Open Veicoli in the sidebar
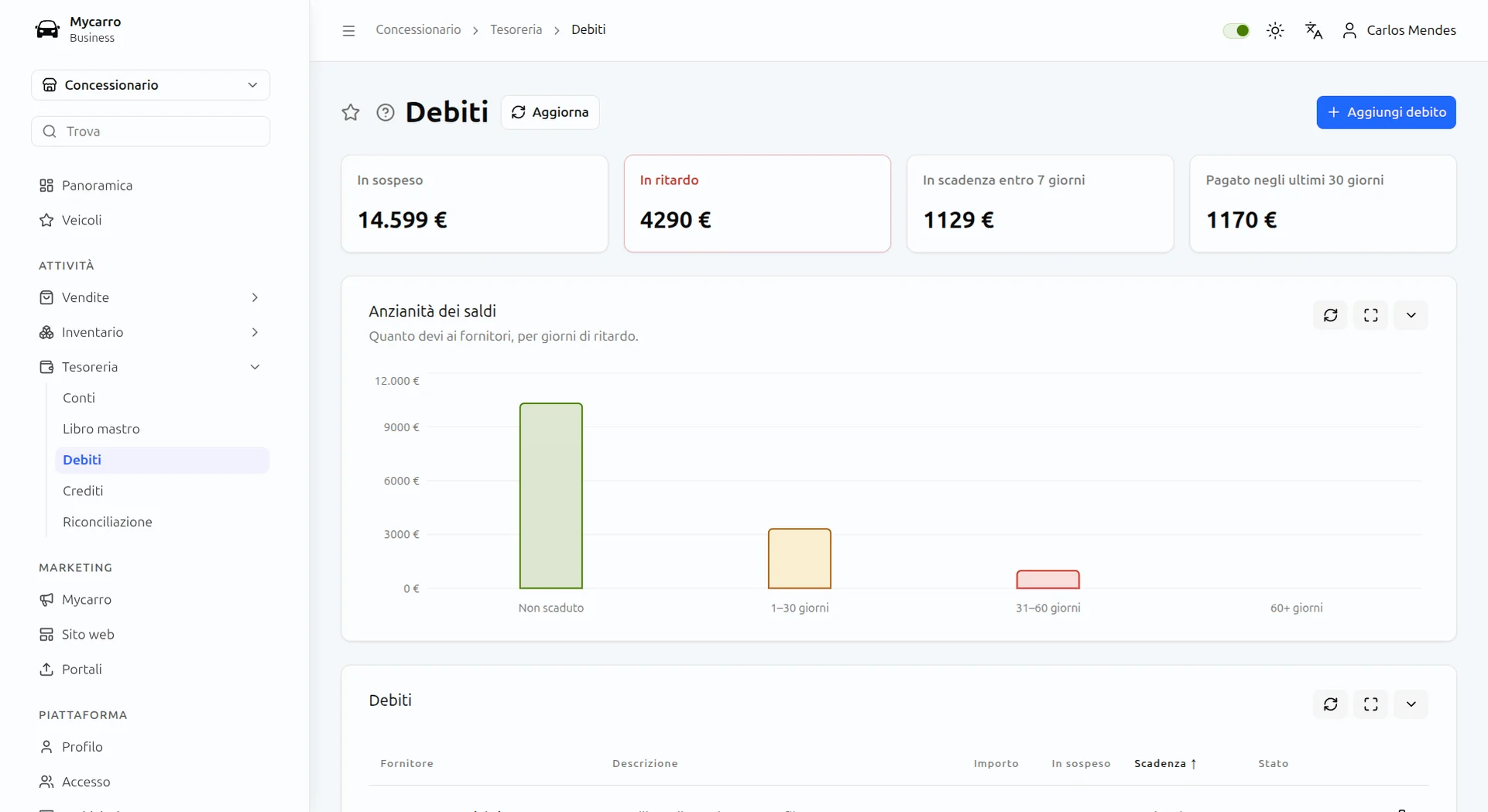1488x812 pixels. tap(150, 221)
